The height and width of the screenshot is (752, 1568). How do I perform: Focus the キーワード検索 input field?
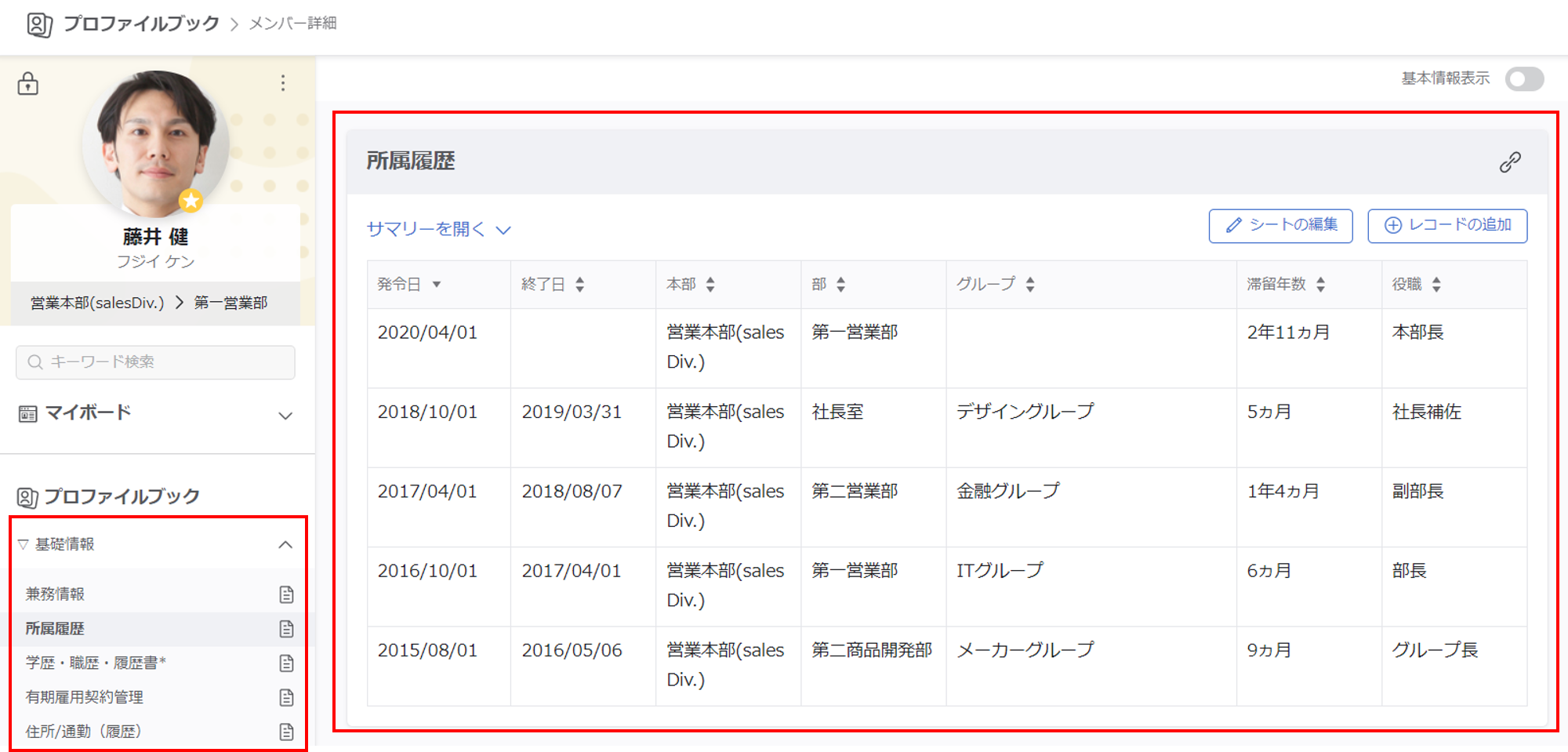click(155, 362)
